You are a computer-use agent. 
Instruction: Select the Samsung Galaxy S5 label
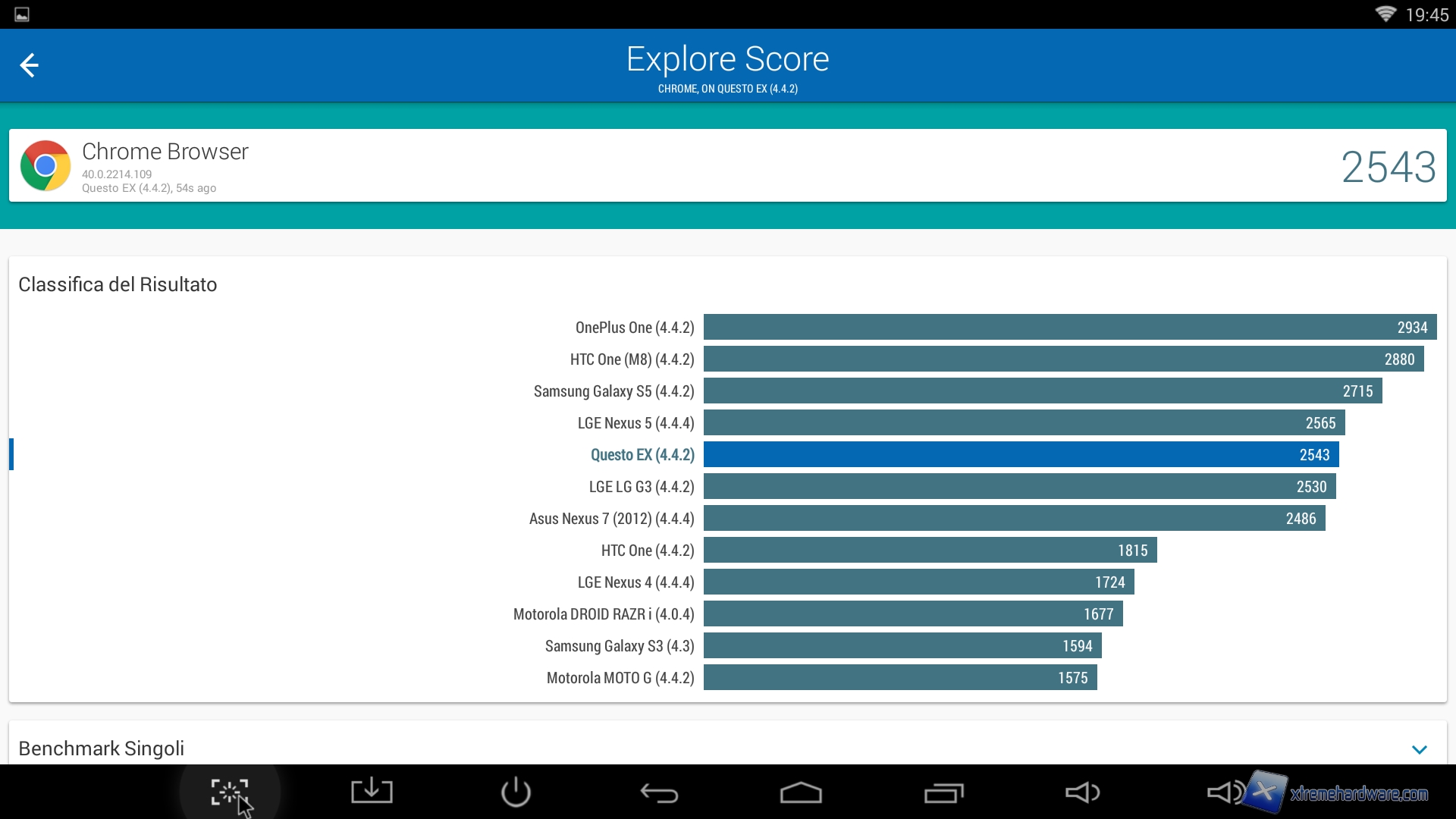(613, 391)
